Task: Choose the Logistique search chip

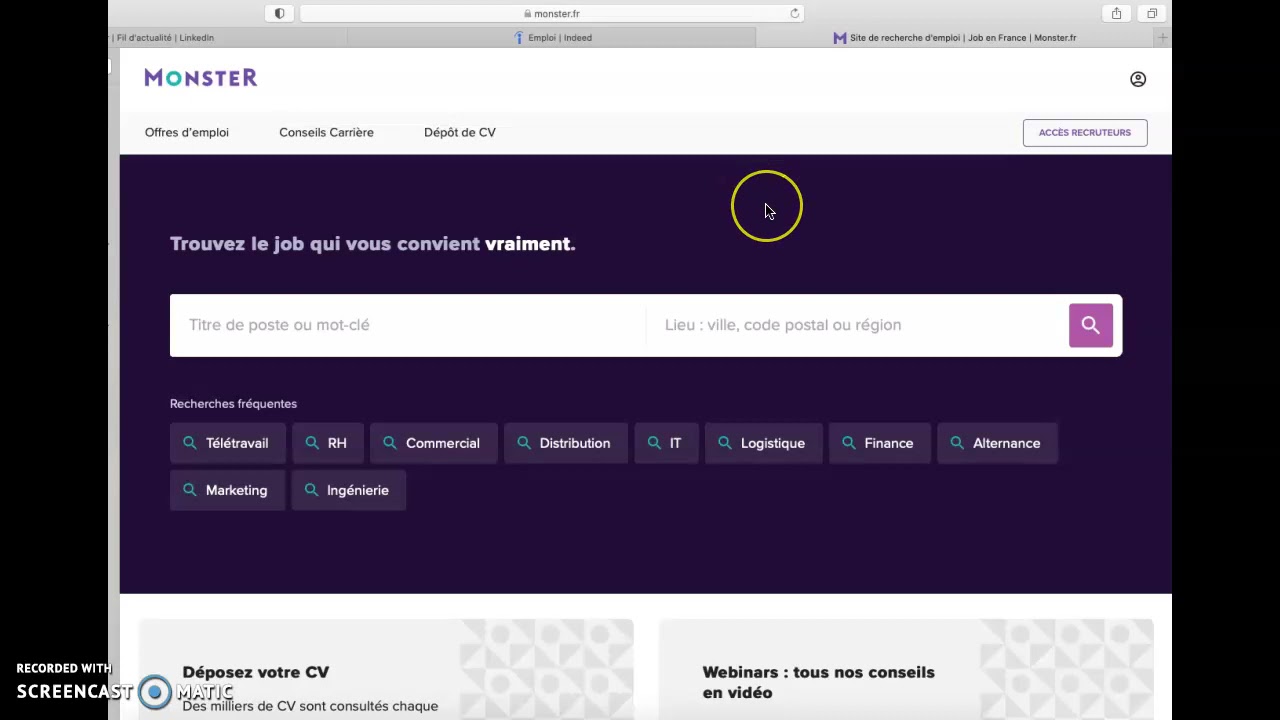Action: pyautogui.click(x=764, y=443)
